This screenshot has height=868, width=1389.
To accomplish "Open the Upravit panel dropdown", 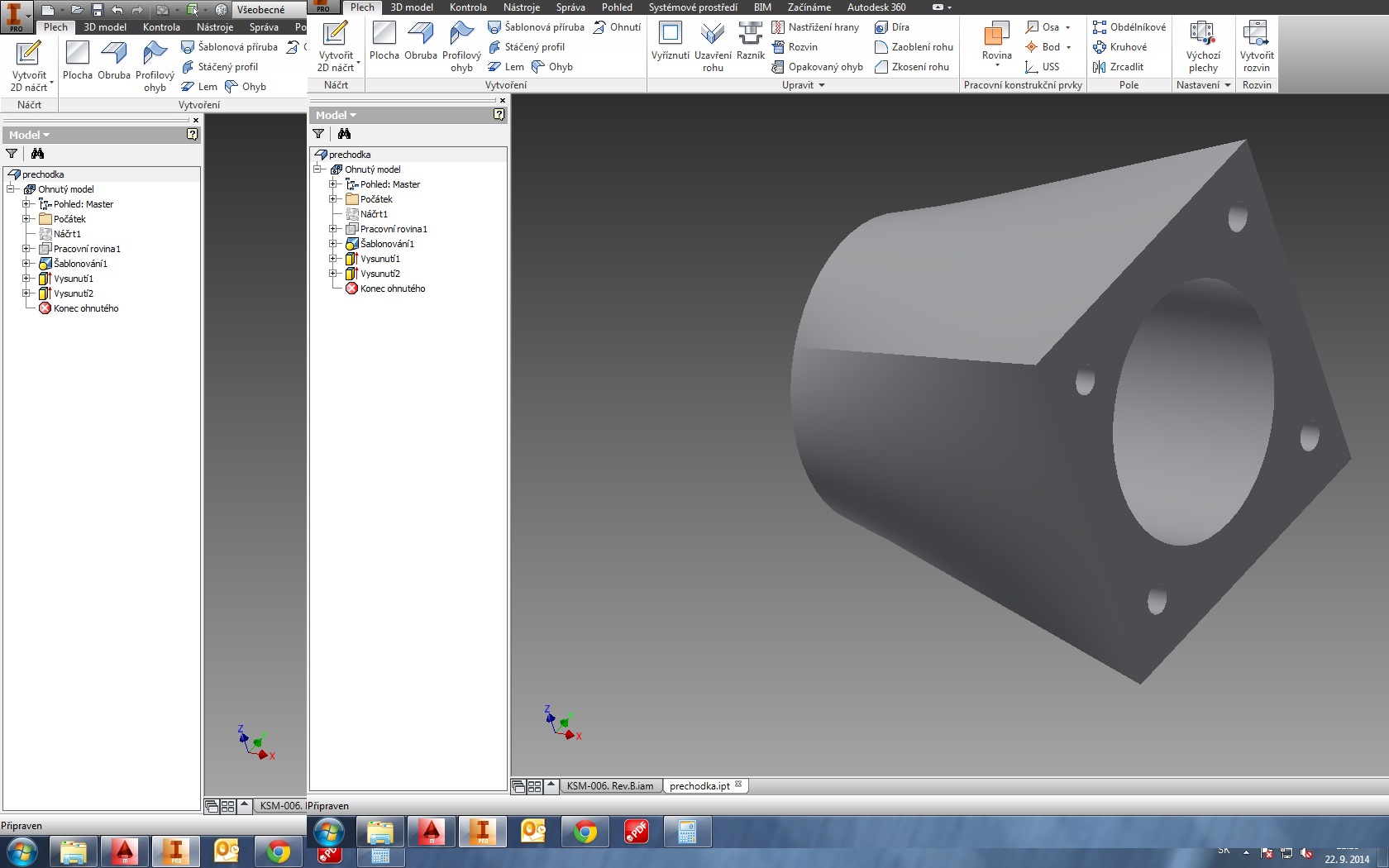I will pyautogui.click(x=804, y=85).
